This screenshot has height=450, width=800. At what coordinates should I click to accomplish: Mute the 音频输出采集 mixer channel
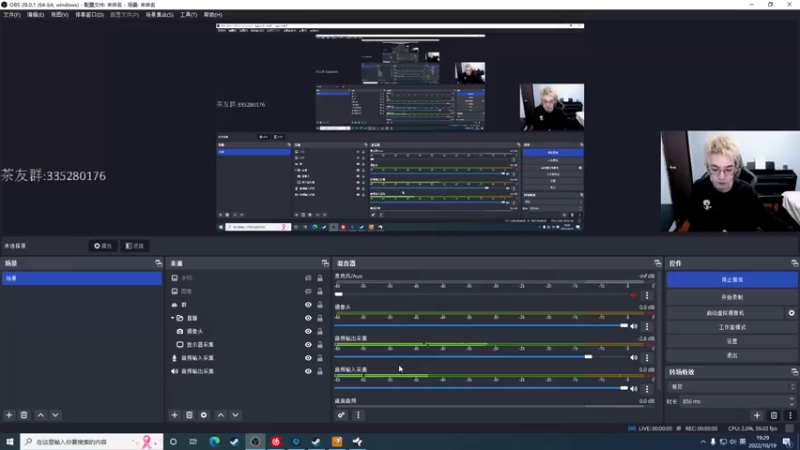pos(634,357)
